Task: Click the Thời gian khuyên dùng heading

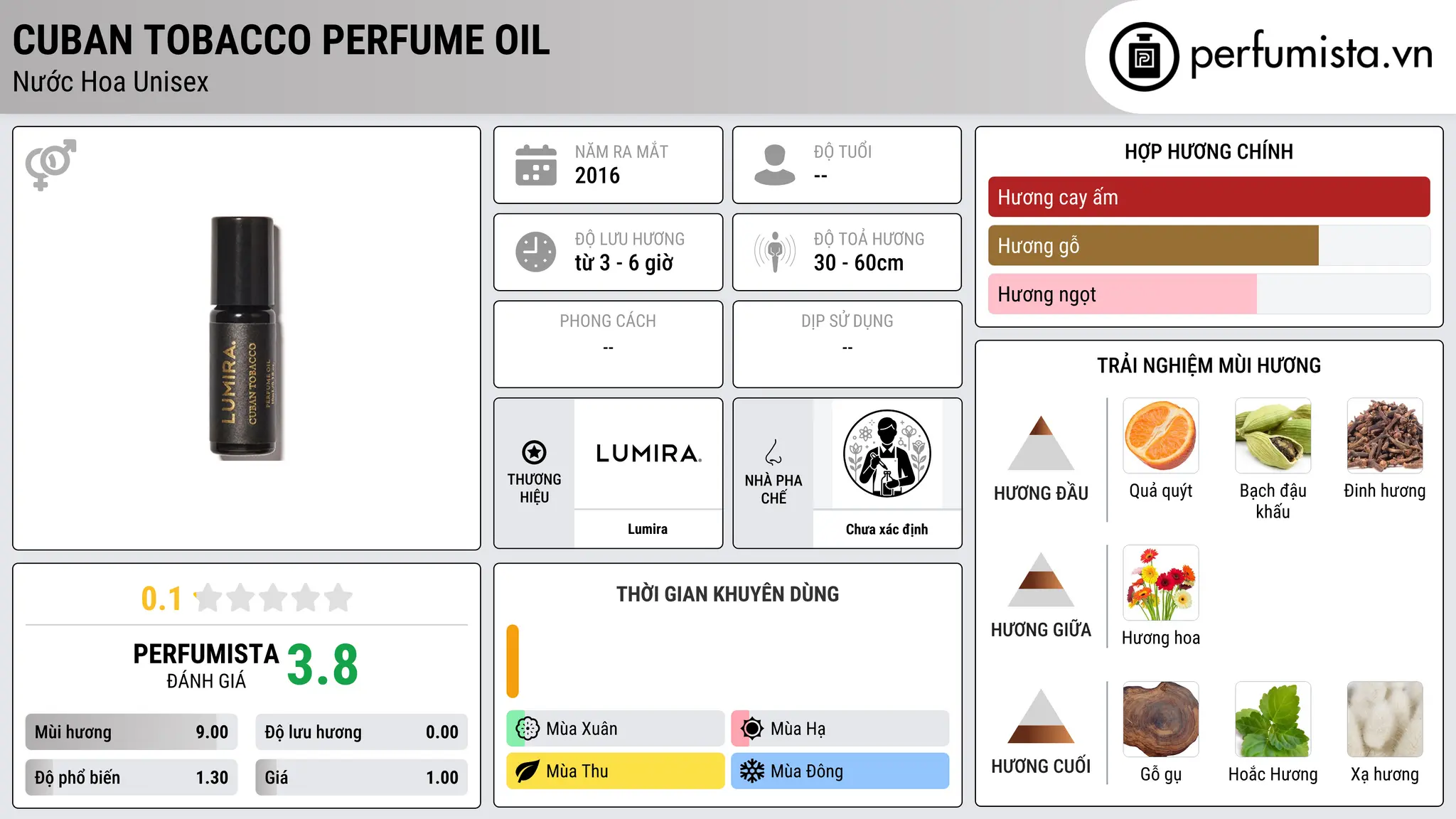Action: point(727,594)
